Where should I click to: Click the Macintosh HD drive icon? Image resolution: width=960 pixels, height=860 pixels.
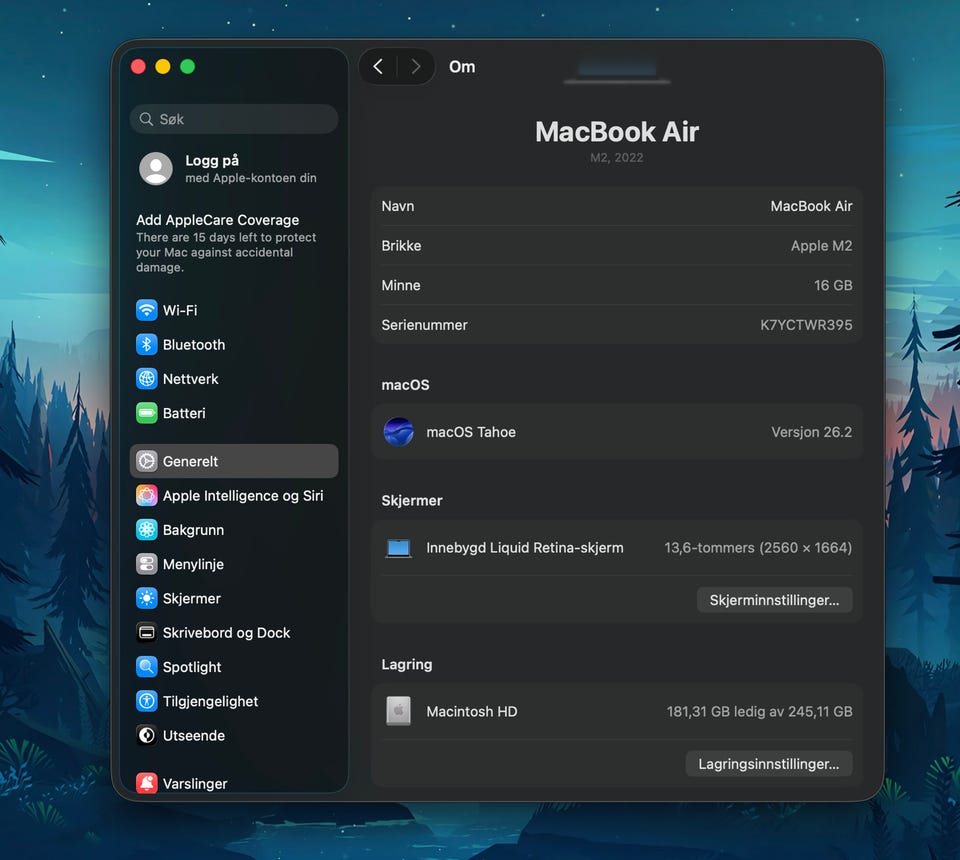[399, 711]
